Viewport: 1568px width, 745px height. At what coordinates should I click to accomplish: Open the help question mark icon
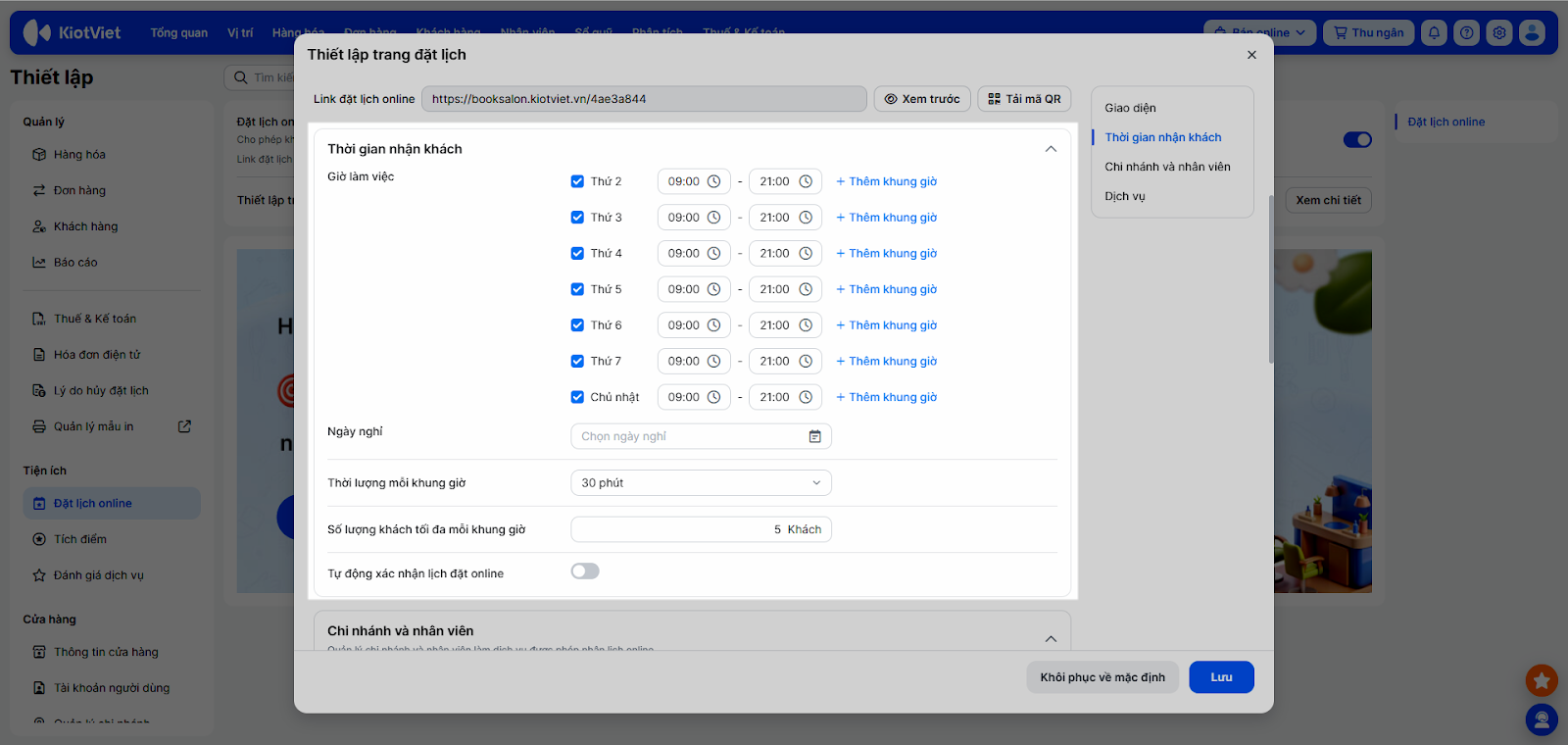[x=1466, y=32]
